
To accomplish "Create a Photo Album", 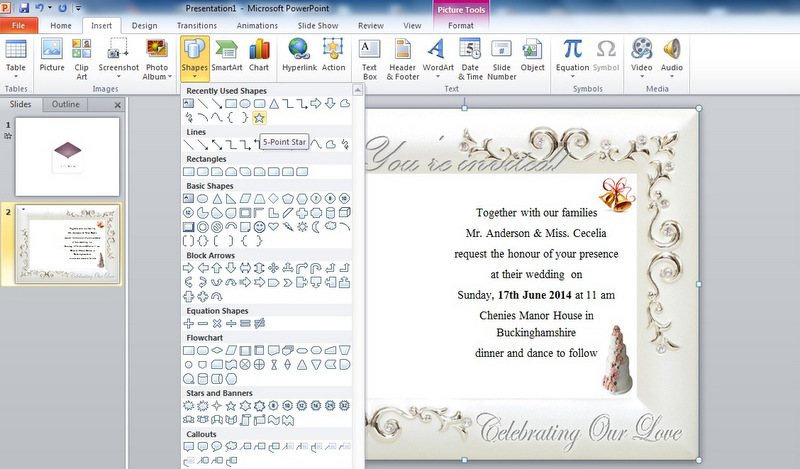I will tap(157, 59).
